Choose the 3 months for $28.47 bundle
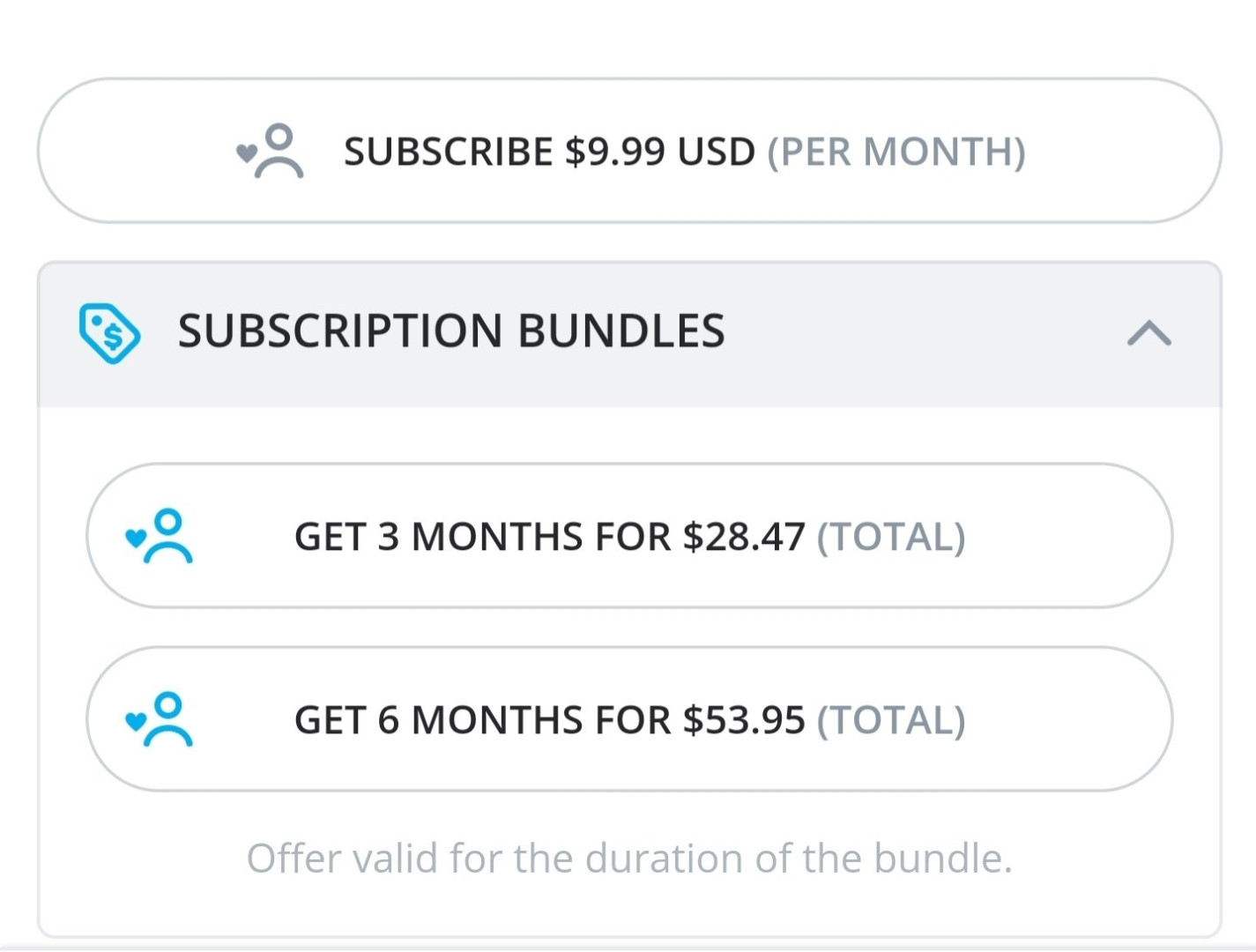Image resolution: width=1256 pixels, height=952 pixels. [628, 536]
